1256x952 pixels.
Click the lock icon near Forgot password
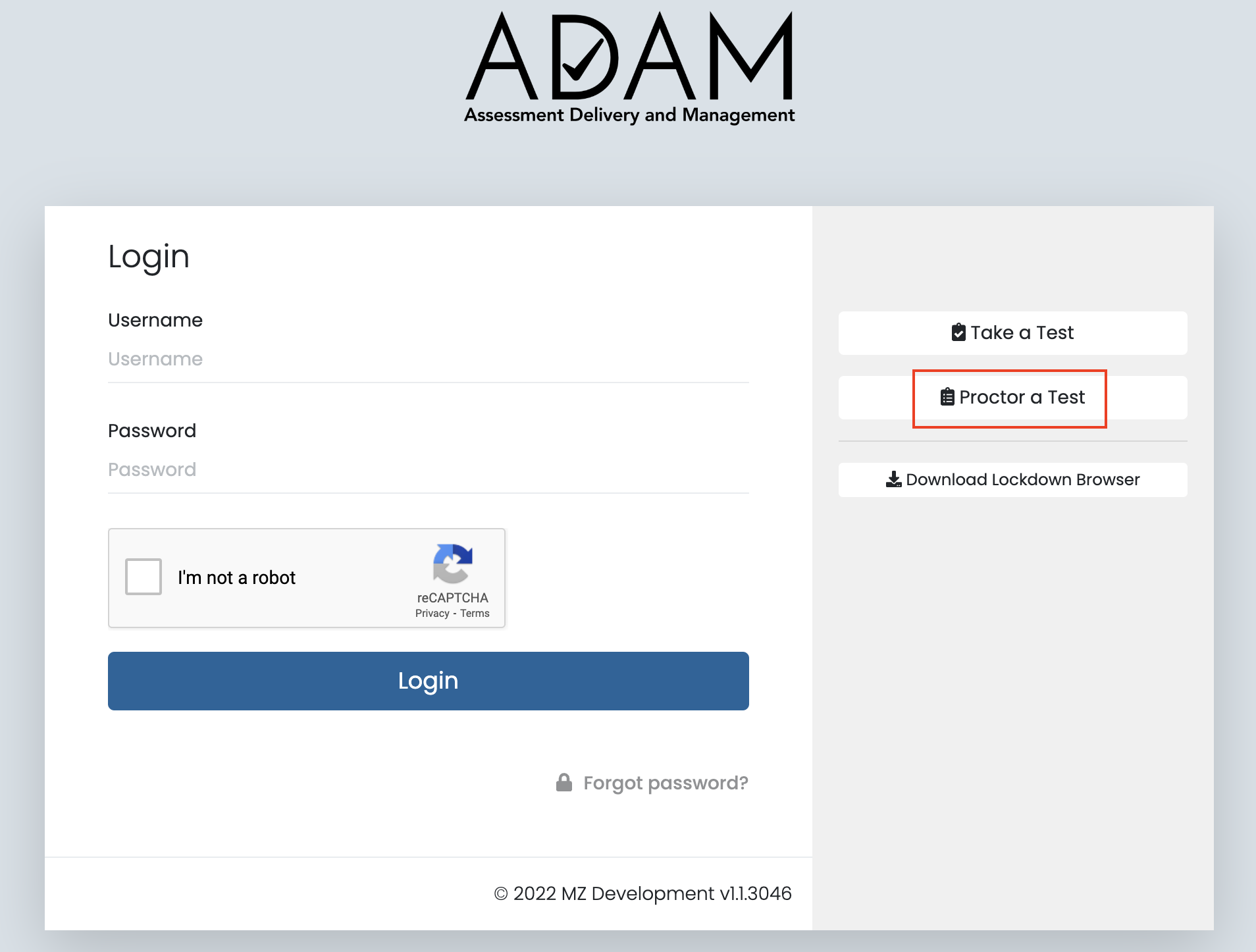(564, 782)
